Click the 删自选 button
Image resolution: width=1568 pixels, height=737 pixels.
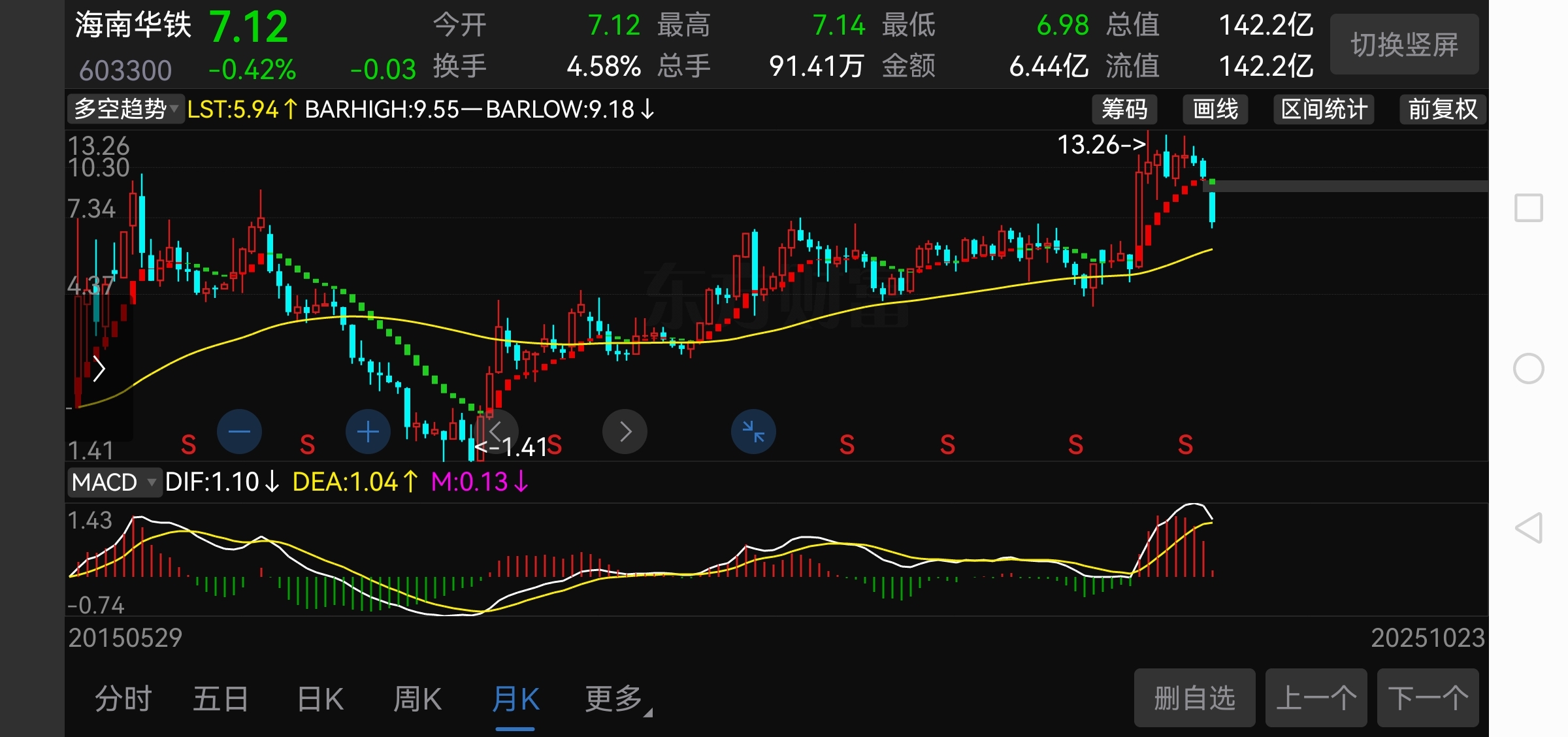[1194, 698]
